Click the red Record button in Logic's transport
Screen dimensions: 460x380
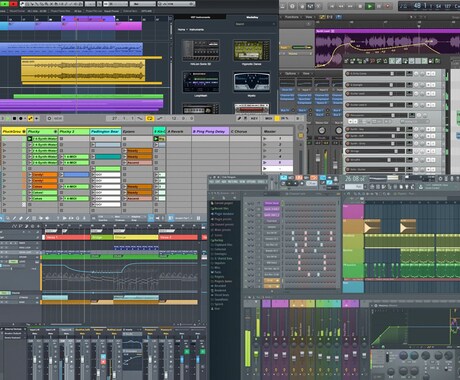pos(388,6)
